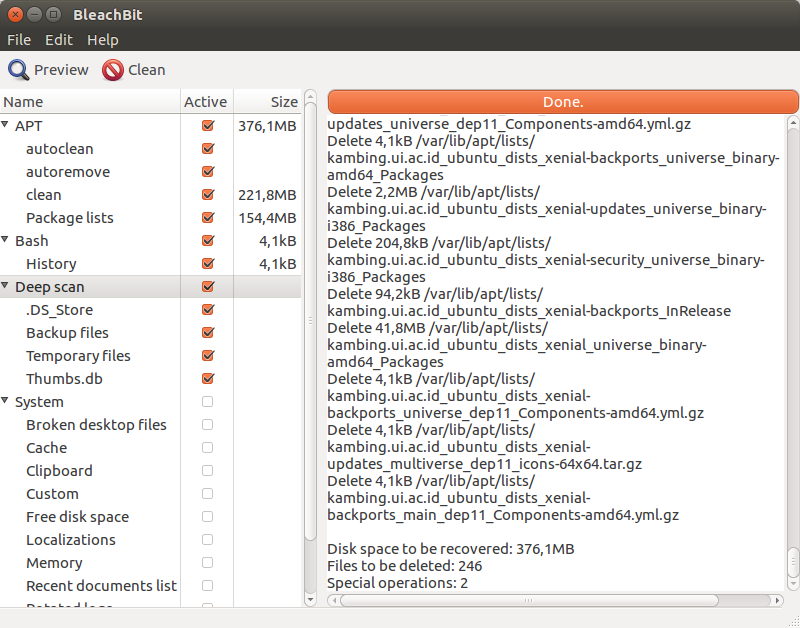Click the log horizontal scroll-left arrow
800x628 pixels.
point(334,600)
